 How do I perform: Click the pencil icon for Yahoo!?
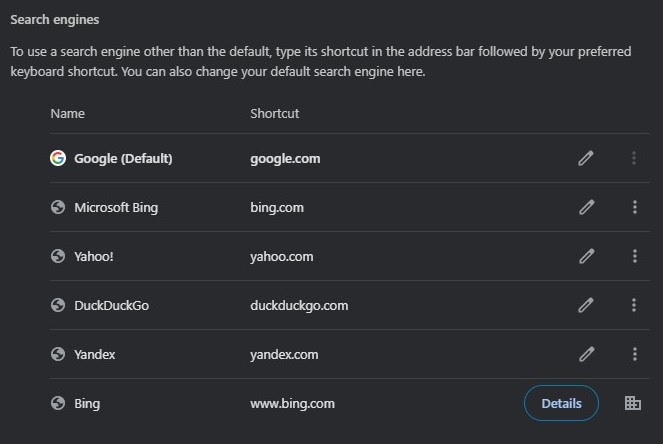(x=586, y=256)
